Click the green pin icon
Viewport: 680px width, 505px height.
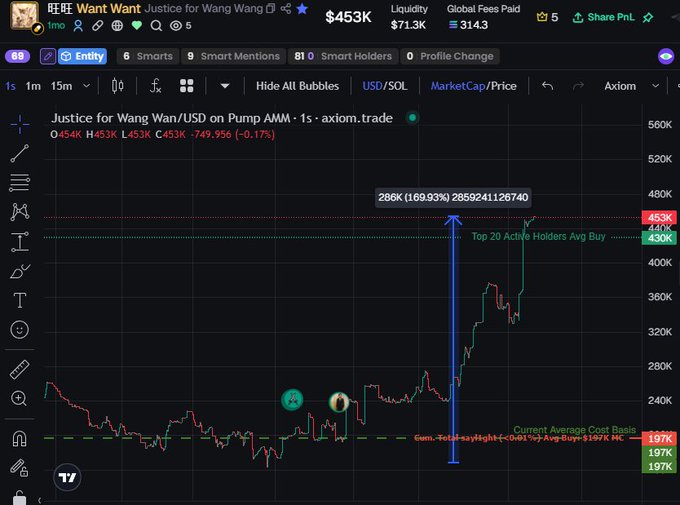[648, 17]
